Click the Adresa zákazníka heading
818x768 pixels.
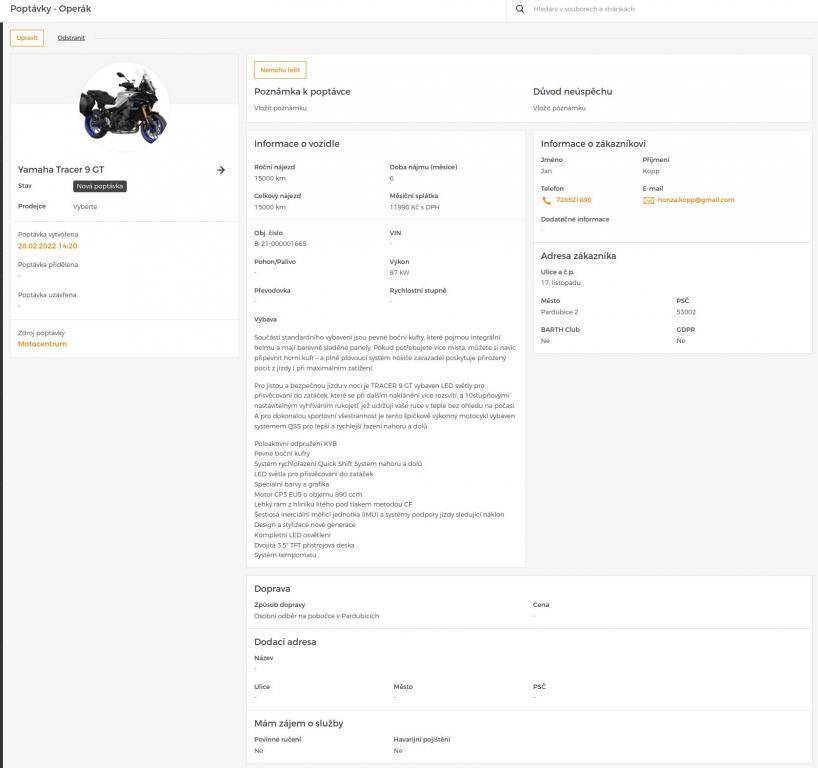(x=579, y=256)
